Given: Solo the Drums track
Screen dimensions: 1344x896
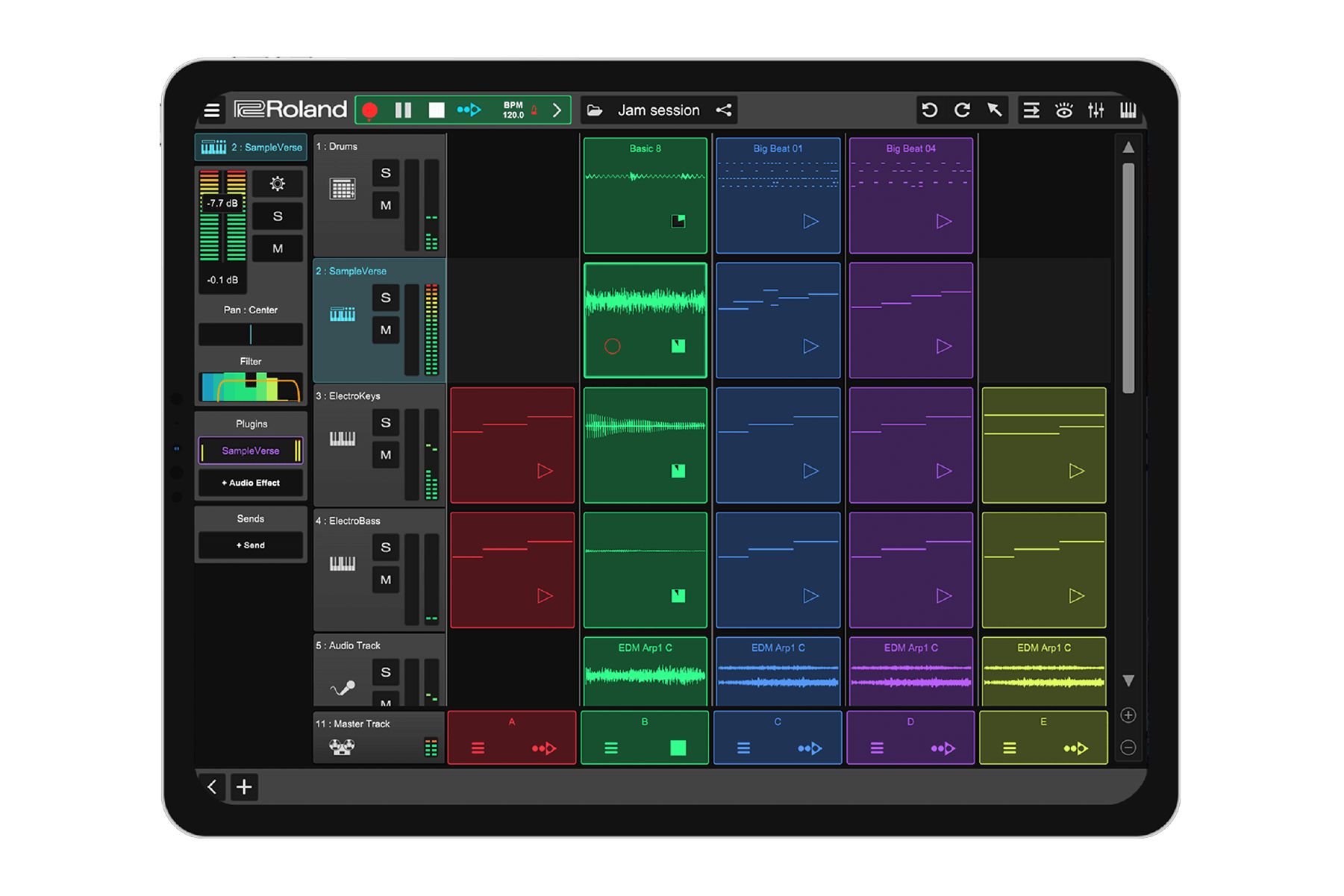Looking at the screenshot, I should 386,173.
